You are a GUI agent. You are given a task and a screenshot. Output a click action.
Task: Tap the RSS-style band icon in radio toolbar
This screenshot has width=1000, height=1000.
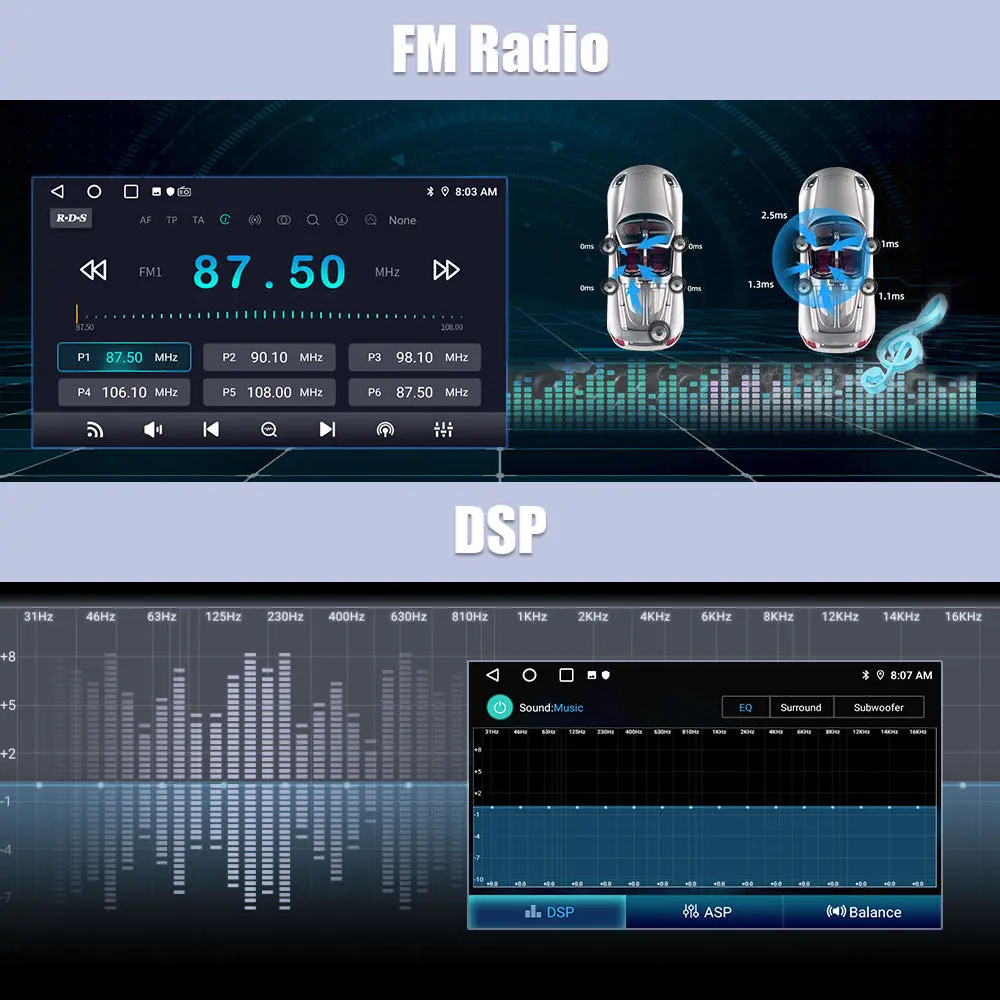pyautogui.click(x=95, y=429)
